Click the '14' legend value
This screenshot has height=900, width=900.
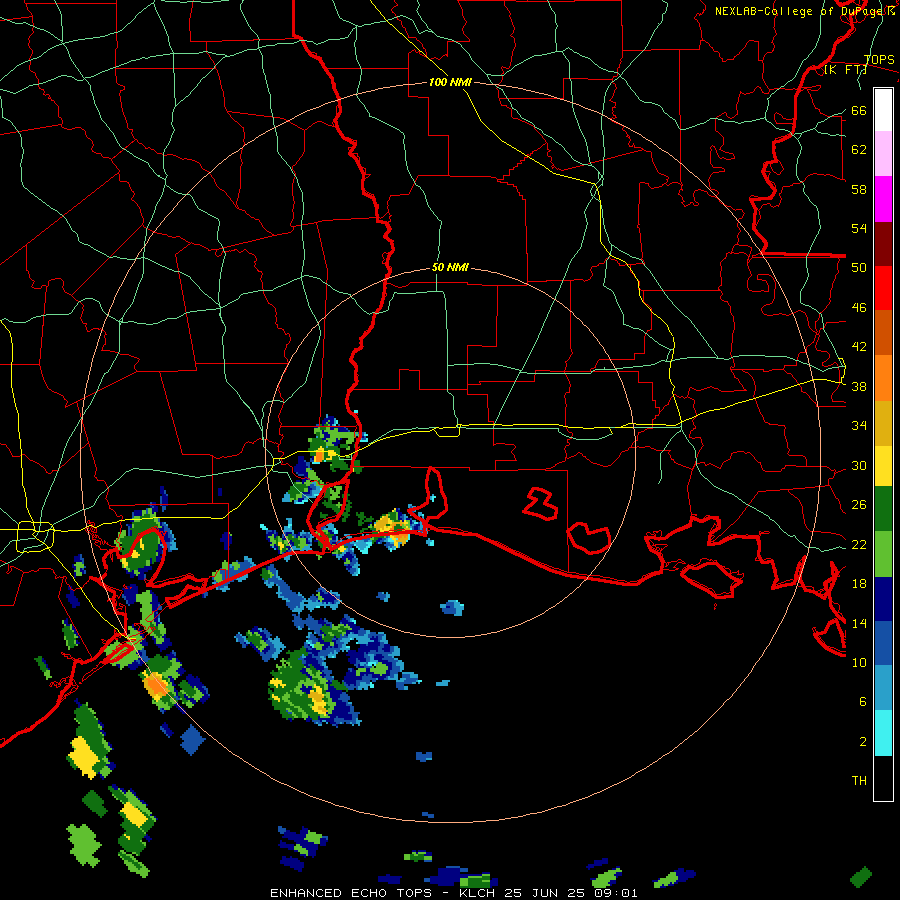click(x=859, y=623)
